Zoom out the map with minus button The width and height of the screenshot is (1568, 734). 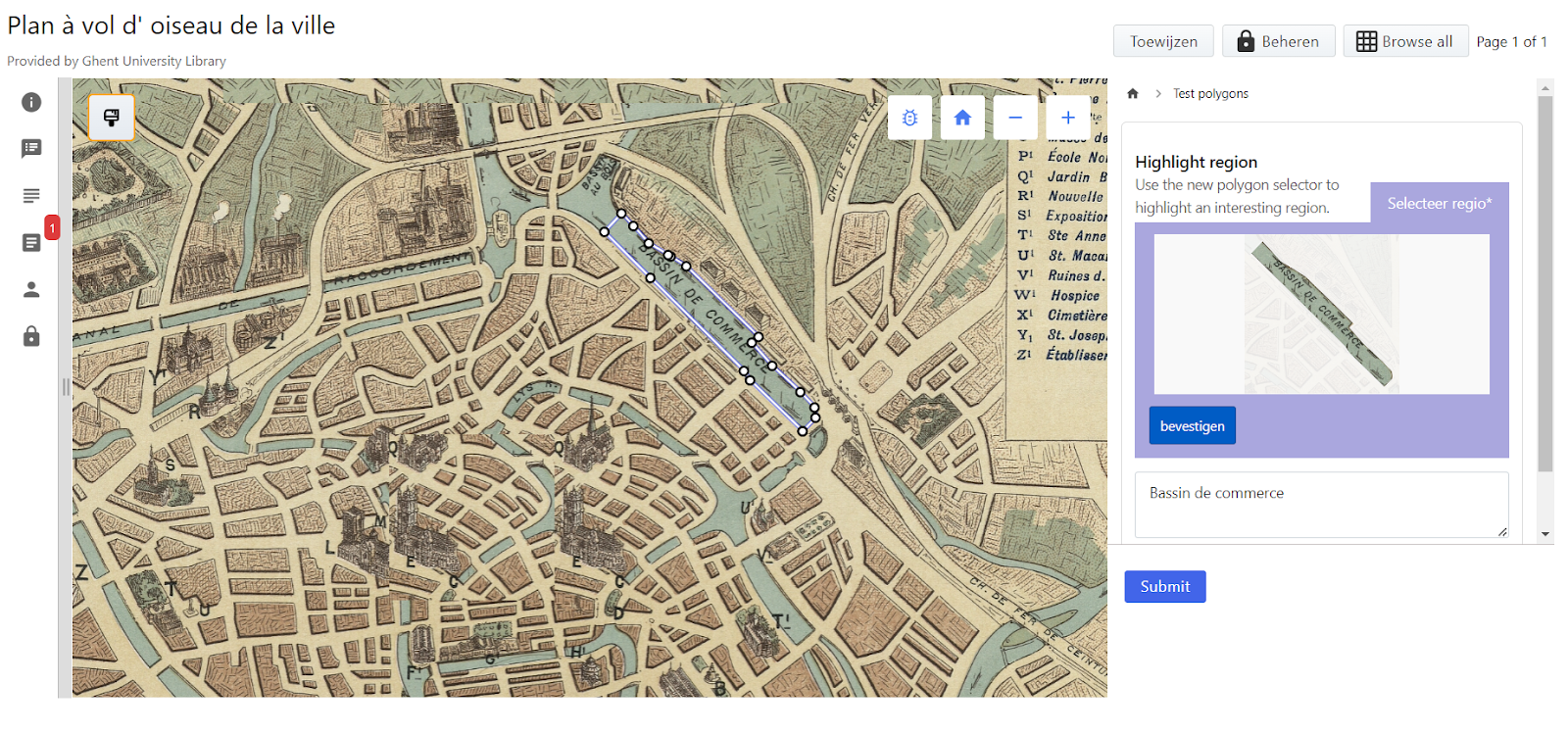(x=1015, y=118)
